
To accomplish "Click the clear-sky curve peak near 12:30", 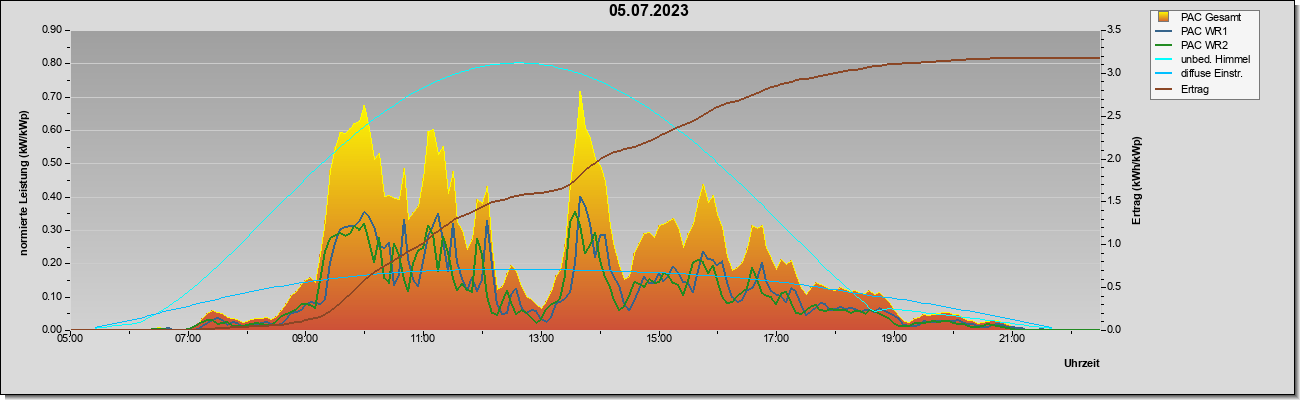I will click(x=517, y=63).
